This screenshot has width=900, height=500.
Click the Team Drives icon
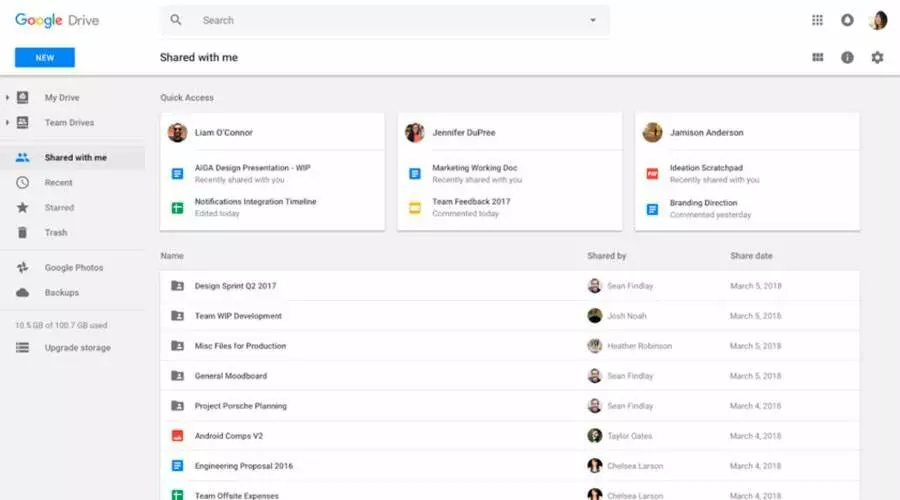click(22, 122)
